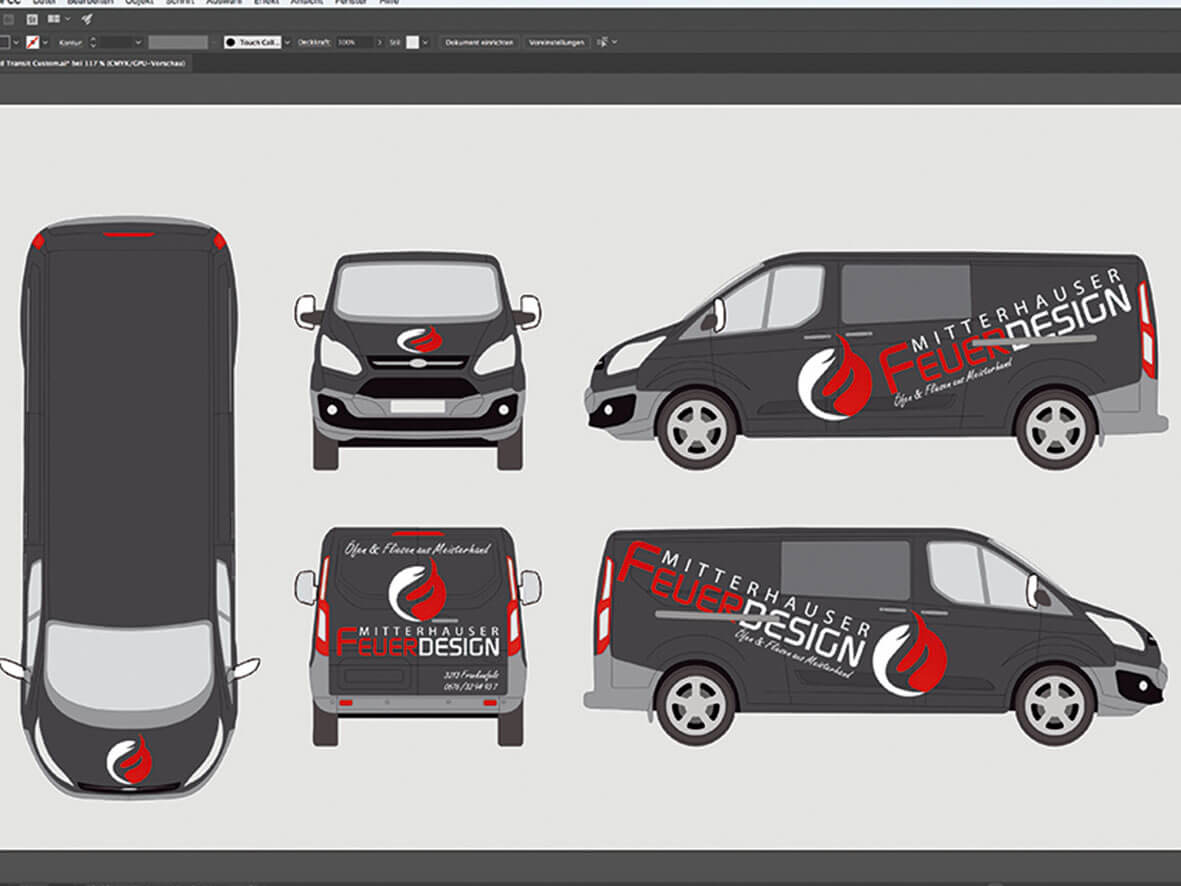Viewport: 1181px width, 886px height.
Task: Click the align to selection icon
Action: (x=602, y=43)
